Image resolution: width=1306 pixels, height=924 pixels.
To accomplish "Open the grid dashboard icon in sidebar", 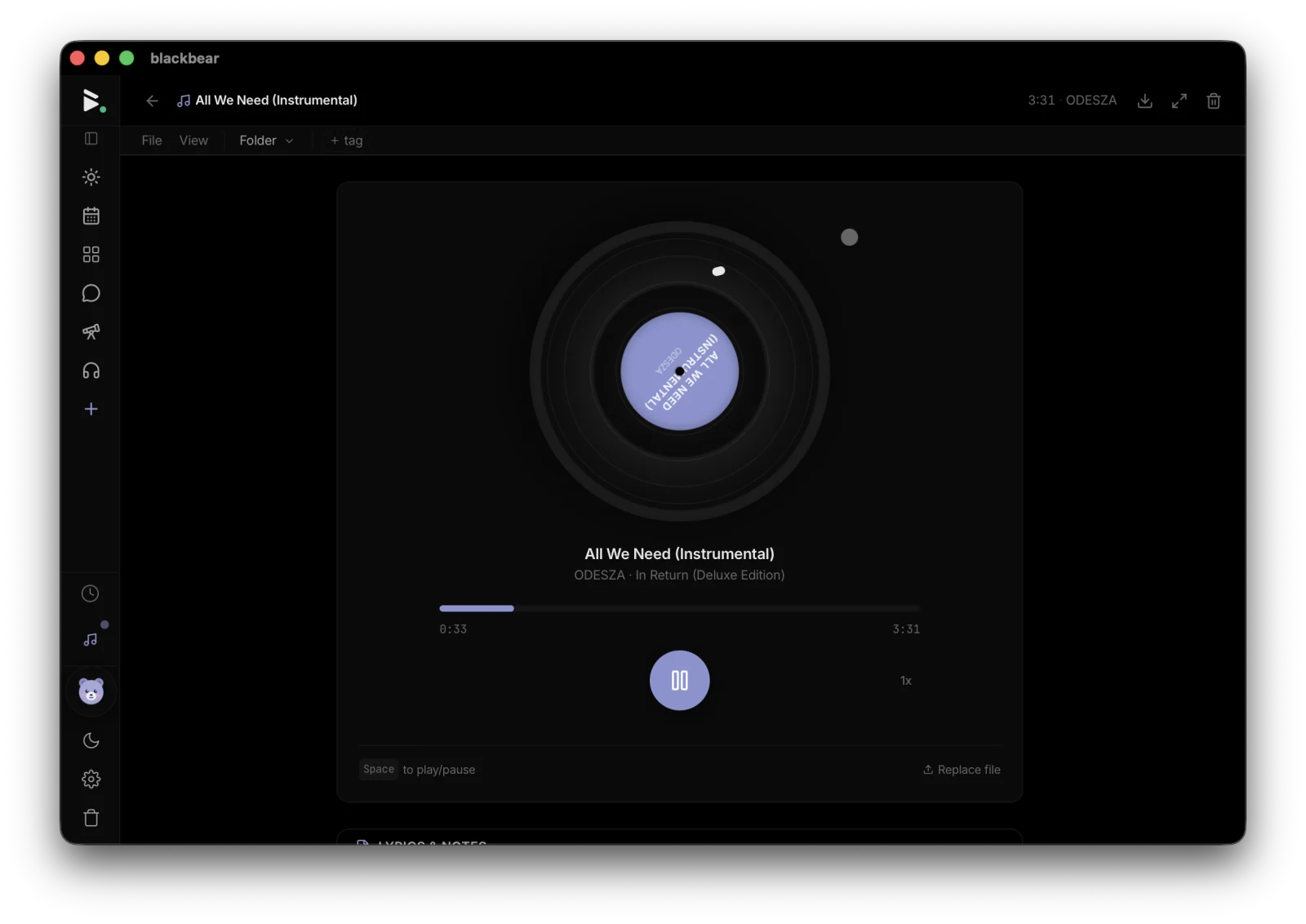I will point(91,255).
